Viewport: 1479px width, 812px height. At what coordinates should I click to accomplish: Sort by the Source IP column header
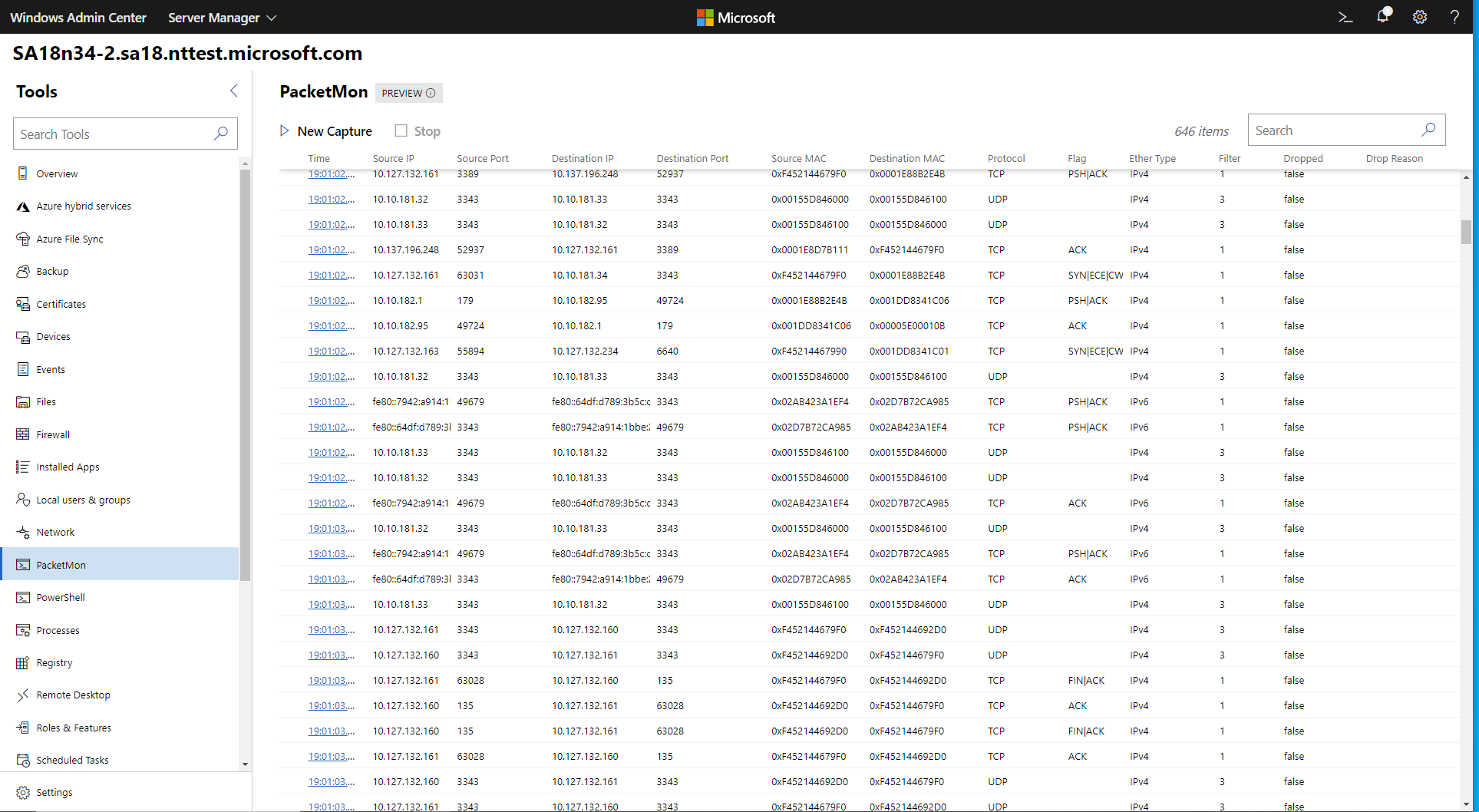(x=393, y=158)
